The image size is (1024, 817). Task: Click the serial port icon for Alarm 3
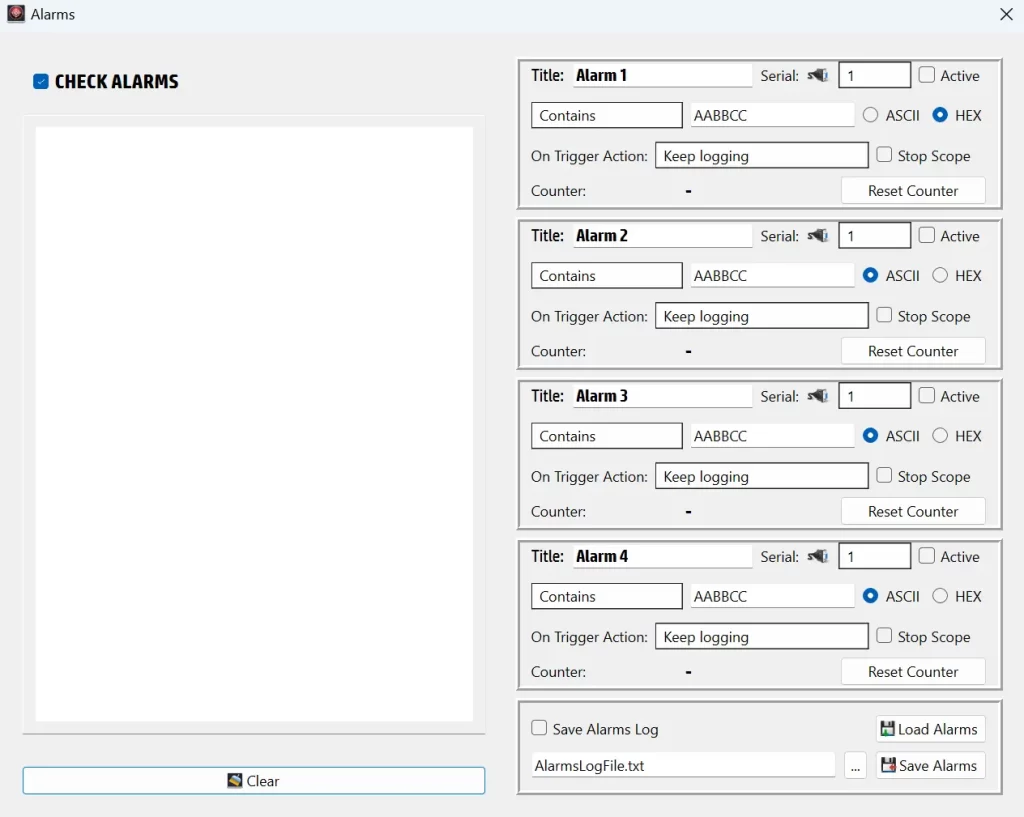(x=818, y=396)
